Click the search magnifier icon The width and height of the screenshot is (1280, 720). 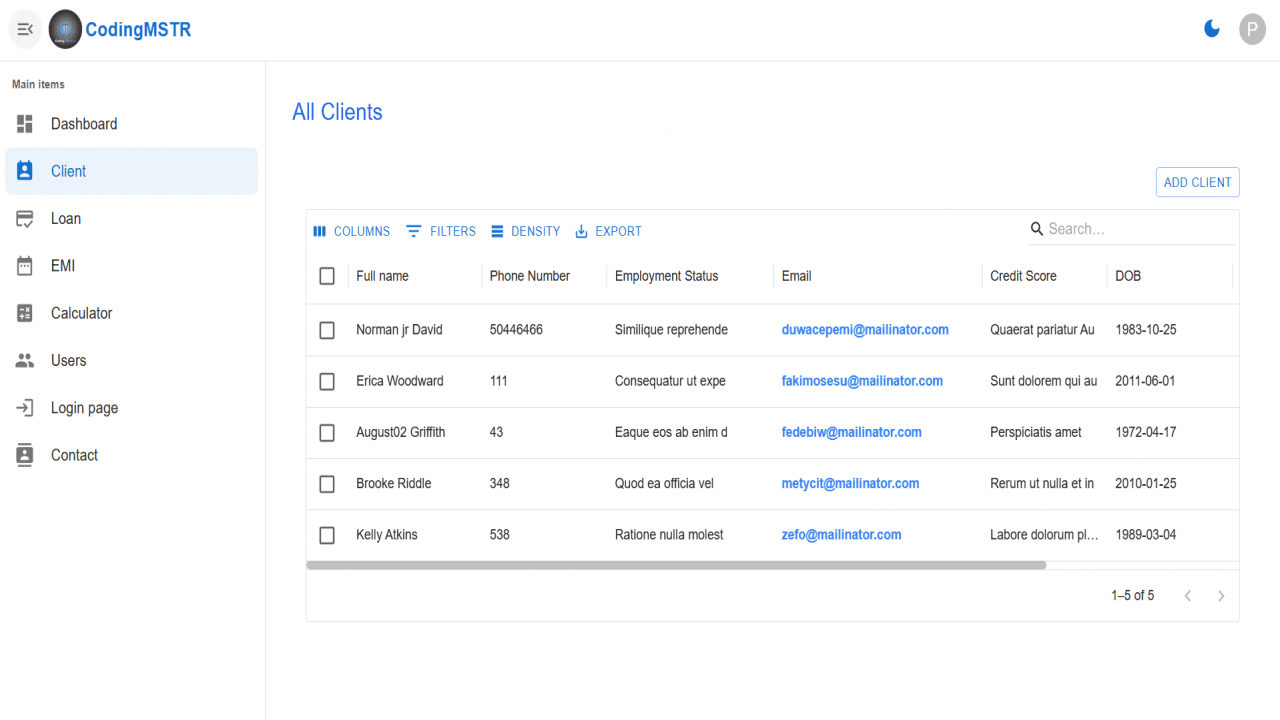point(1037,229)
